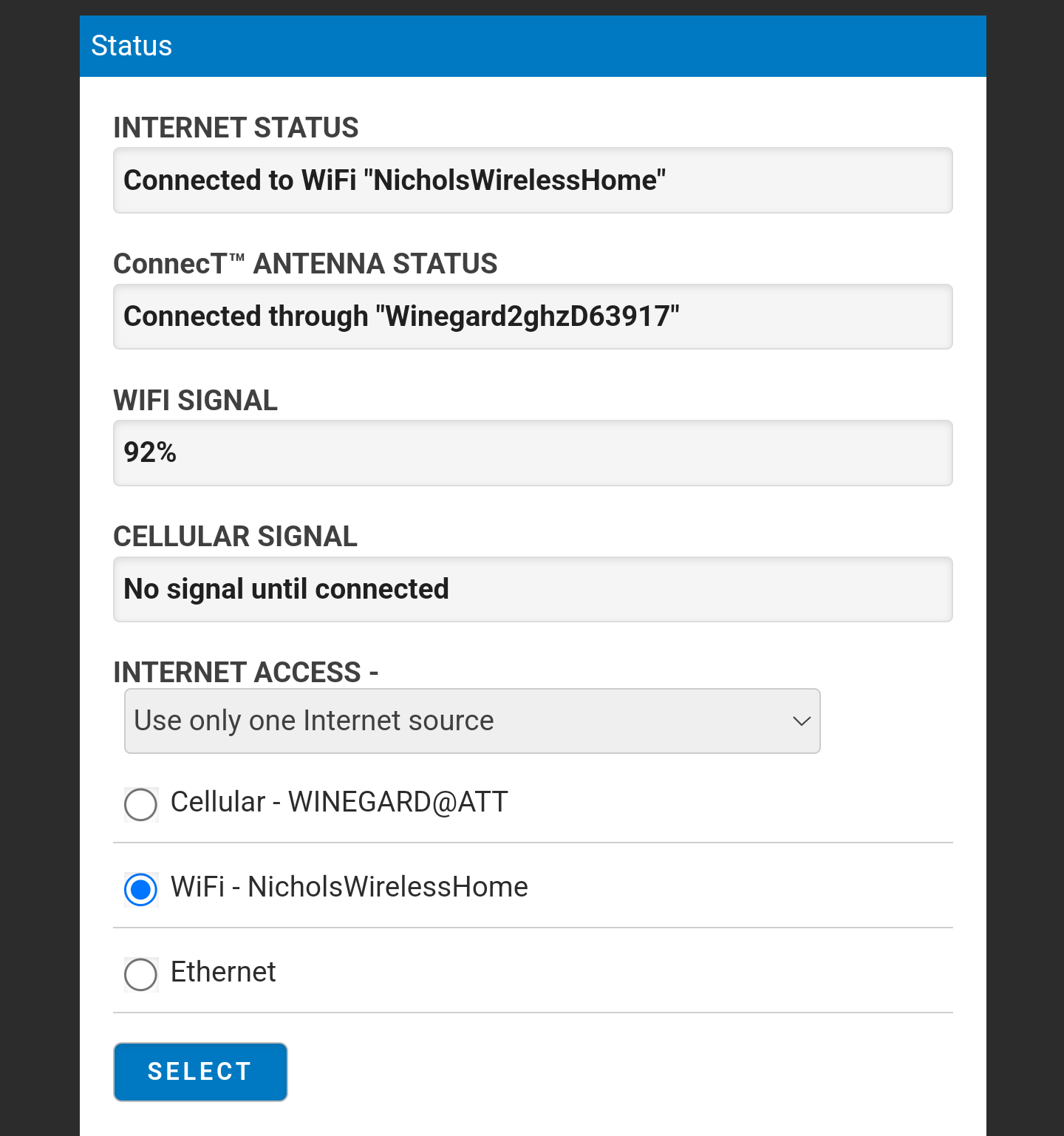Select the Cellular - WINEGARD@ATT radio button
The width and height of the screenshot is (1064, 1136).
140,804
